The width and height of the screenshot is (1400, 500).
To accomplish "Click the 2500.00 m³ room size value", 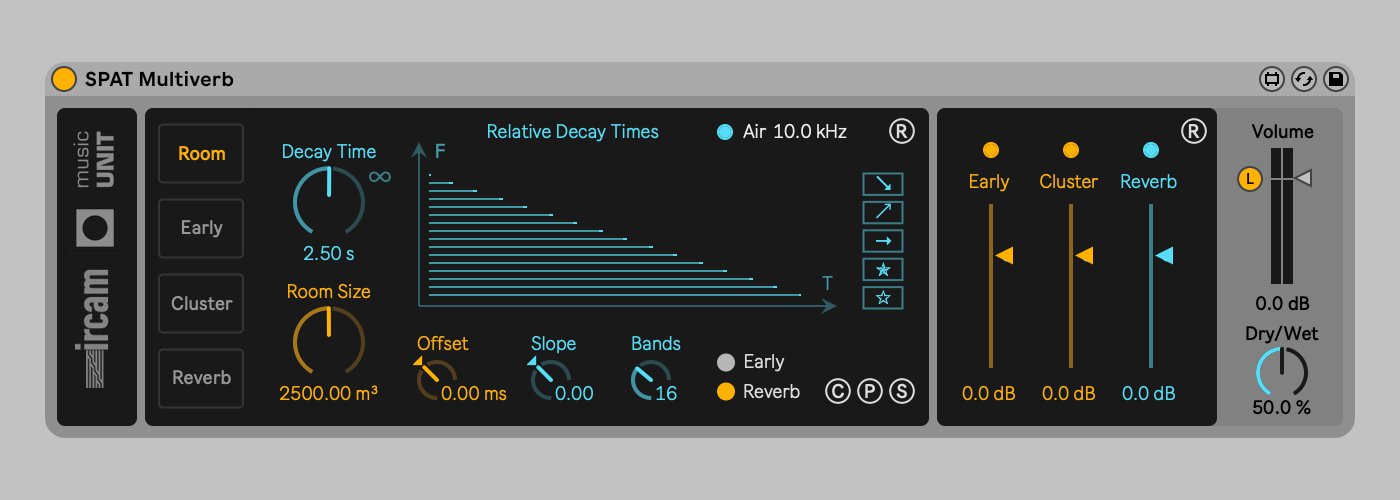I will pyautogui.click(x=329, y=394).
